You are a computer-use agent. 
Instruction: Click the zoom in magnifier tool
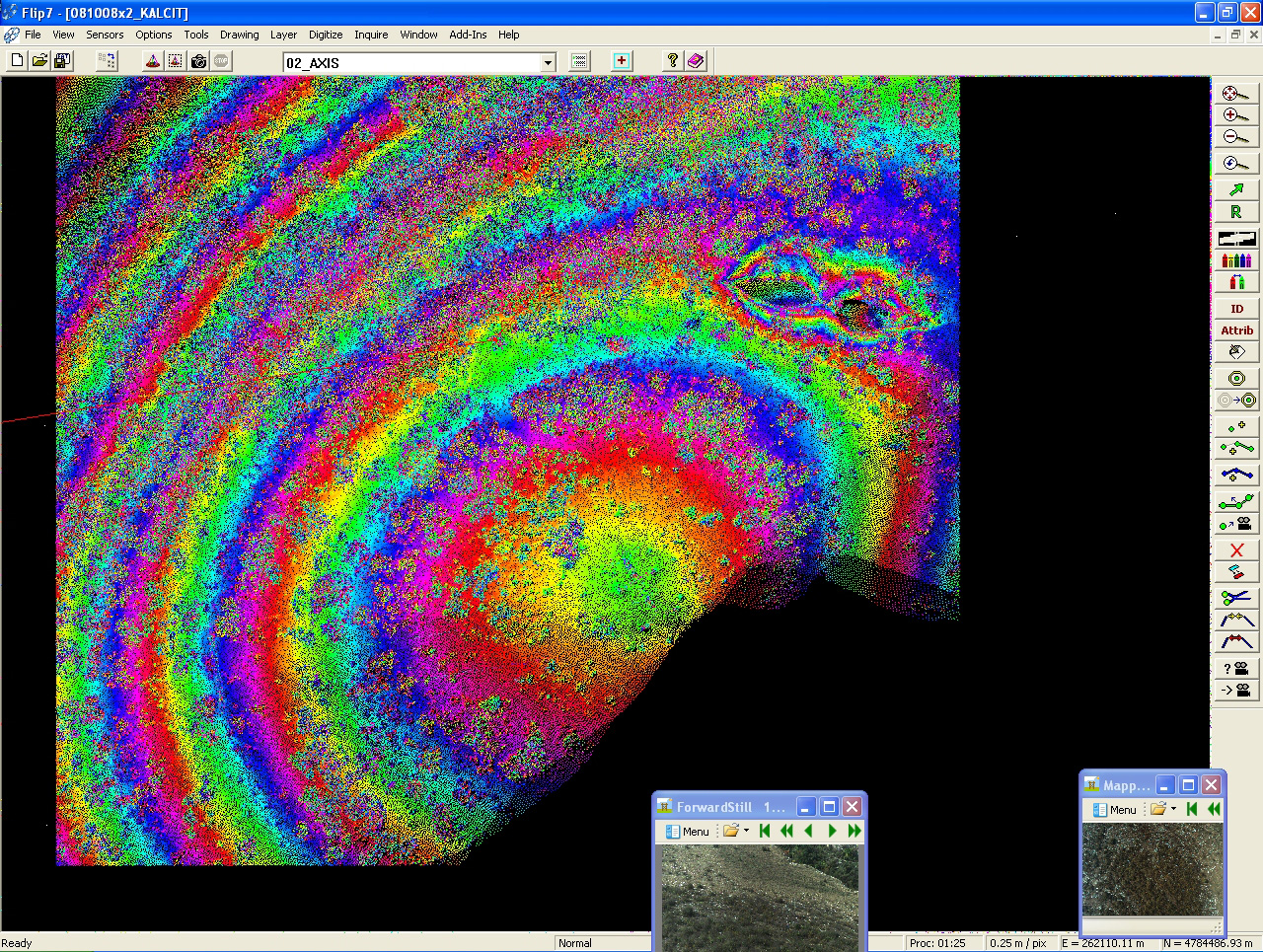click(1235, 115)
